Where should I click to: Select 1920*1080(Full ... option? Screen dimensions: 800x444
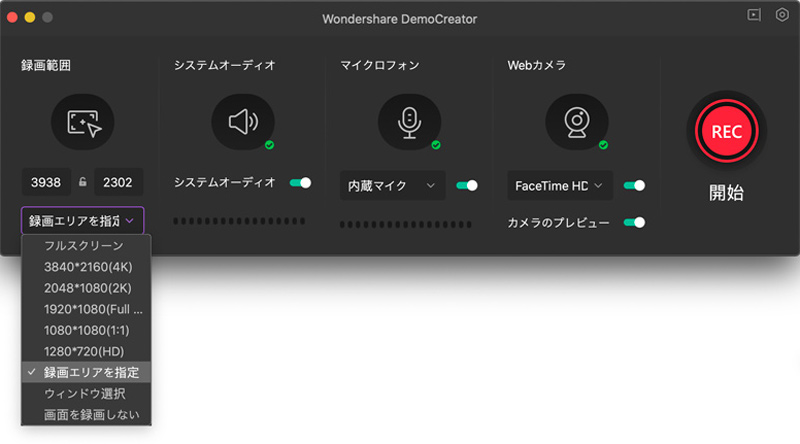tap(86, 309)
